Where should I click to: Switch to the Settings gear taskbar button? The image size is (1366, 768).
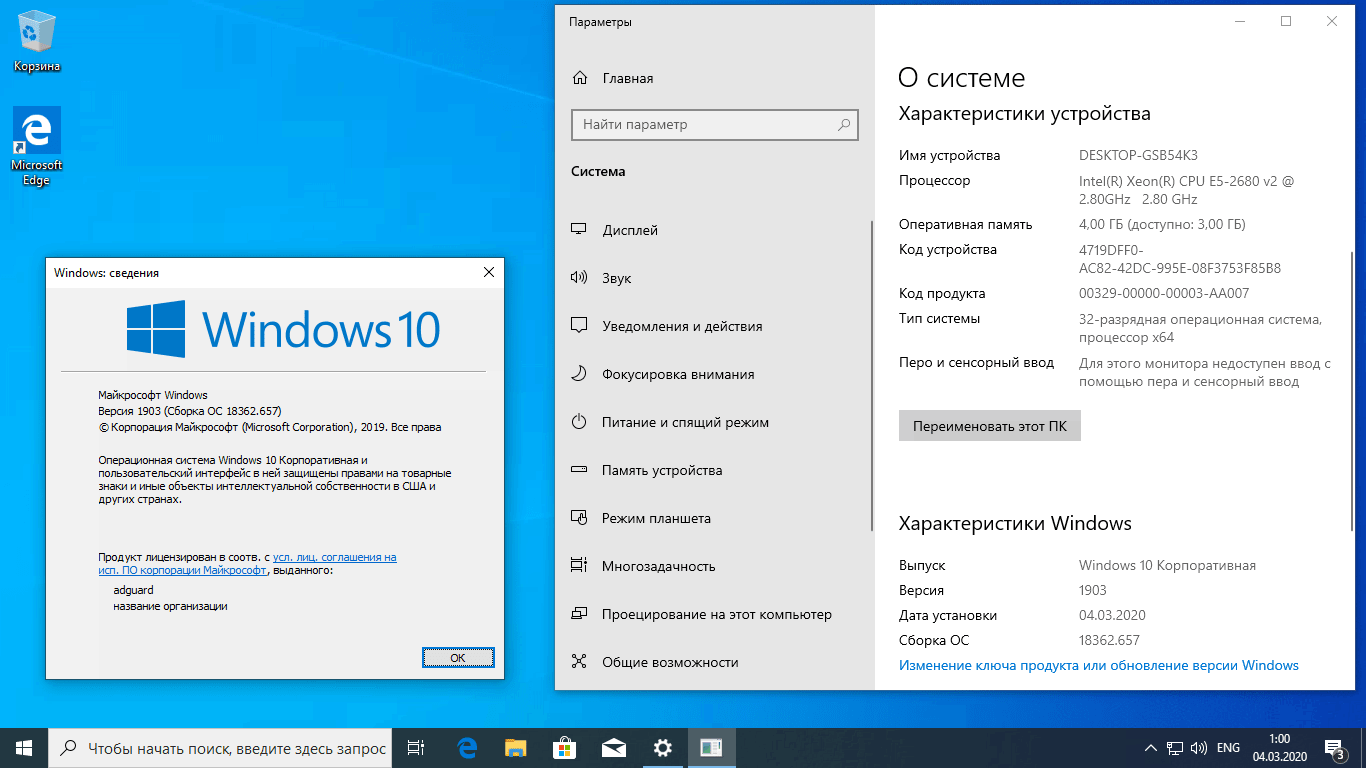pos(662,748)
